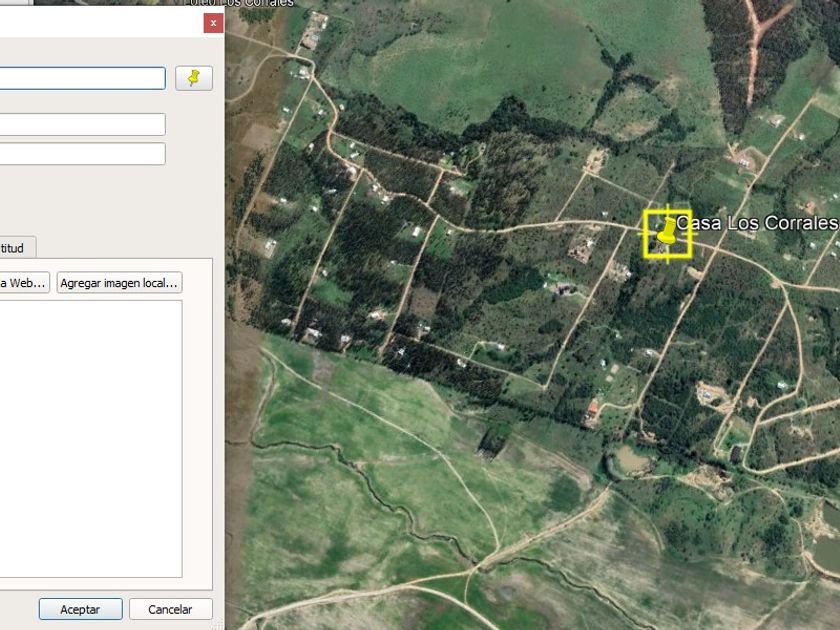Click the 'Agregar imagen local...' button
The image size is (840, 630).
coord(119,283)
